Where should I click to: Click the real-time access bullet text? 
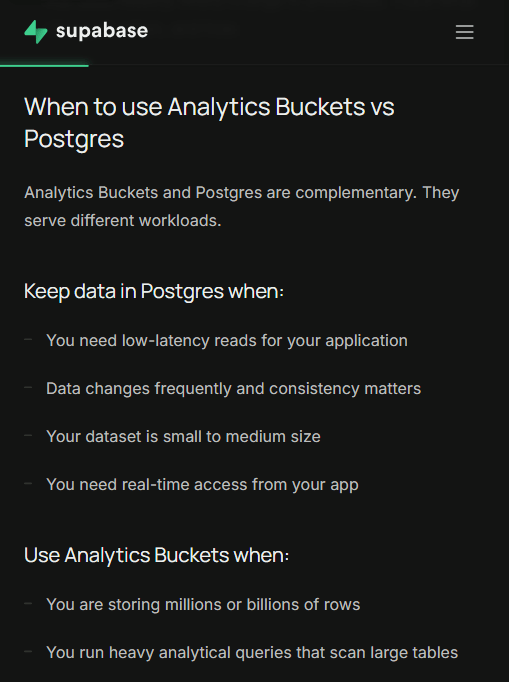coord(202,485)
